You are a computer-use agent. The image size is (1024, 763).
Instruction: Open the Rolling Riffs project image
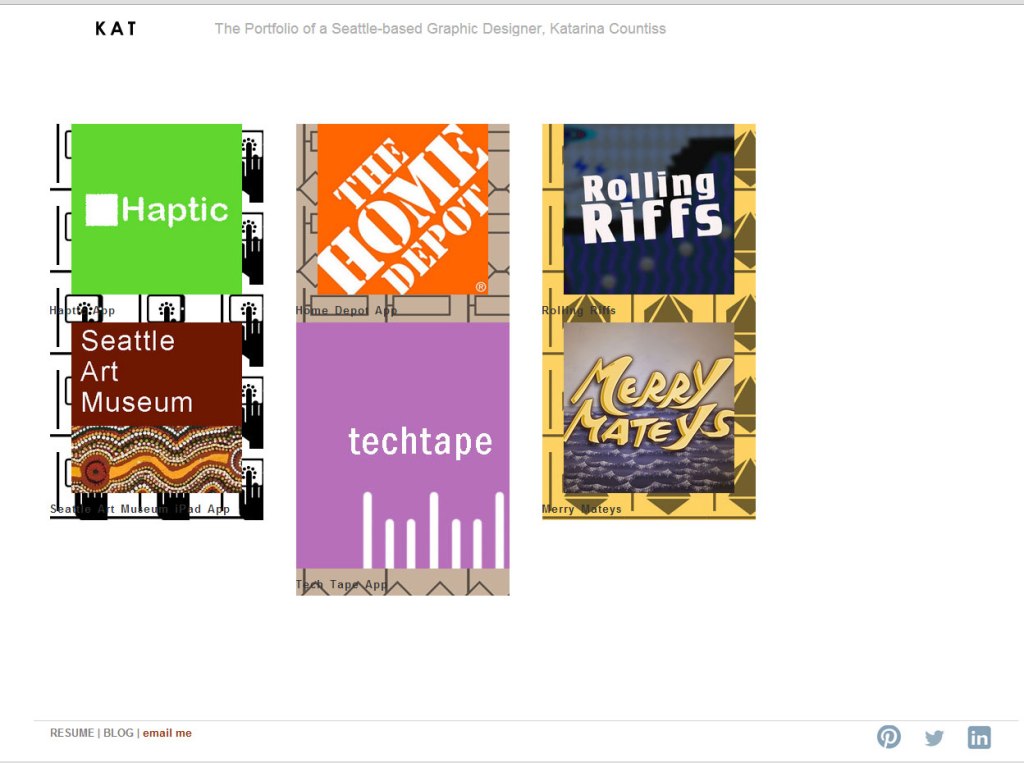[x=648, y=209]
